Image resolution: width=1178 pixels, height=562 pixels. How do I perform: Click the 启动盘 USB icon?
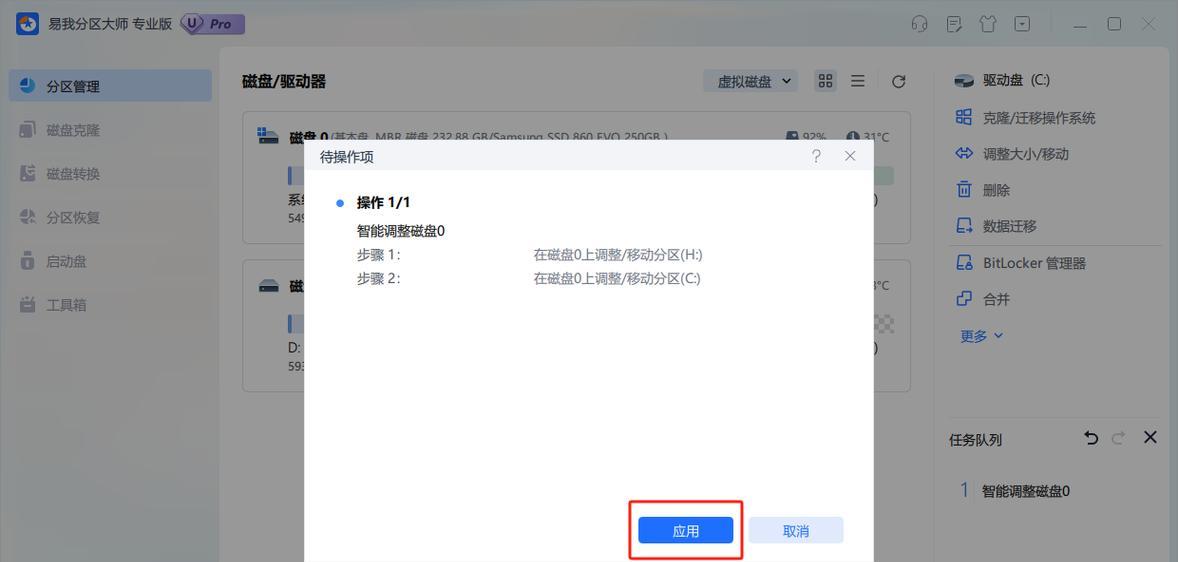pos(27,261)
